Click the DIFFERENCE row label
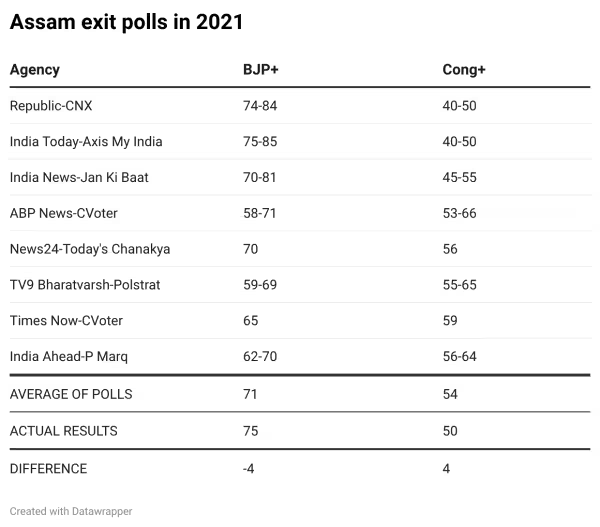Viewport: 600px width, 527px height. (x=48, y=469)
